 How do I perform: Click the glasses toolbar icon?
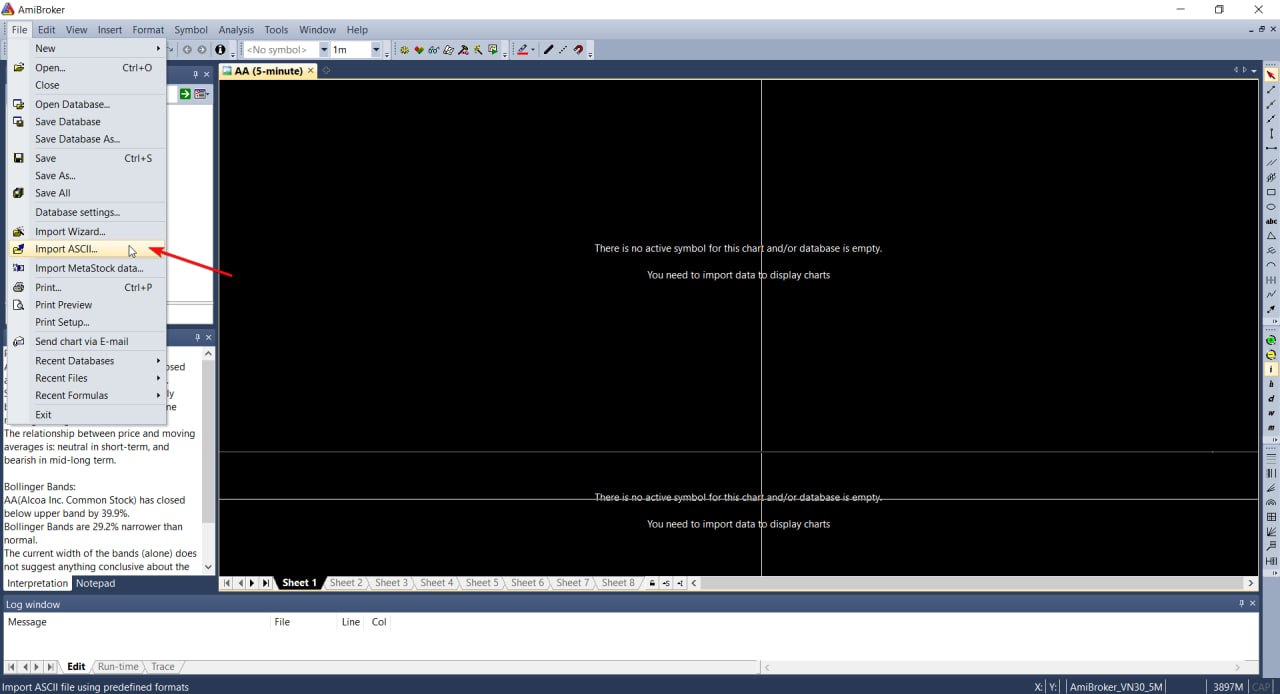click(433, 49)
